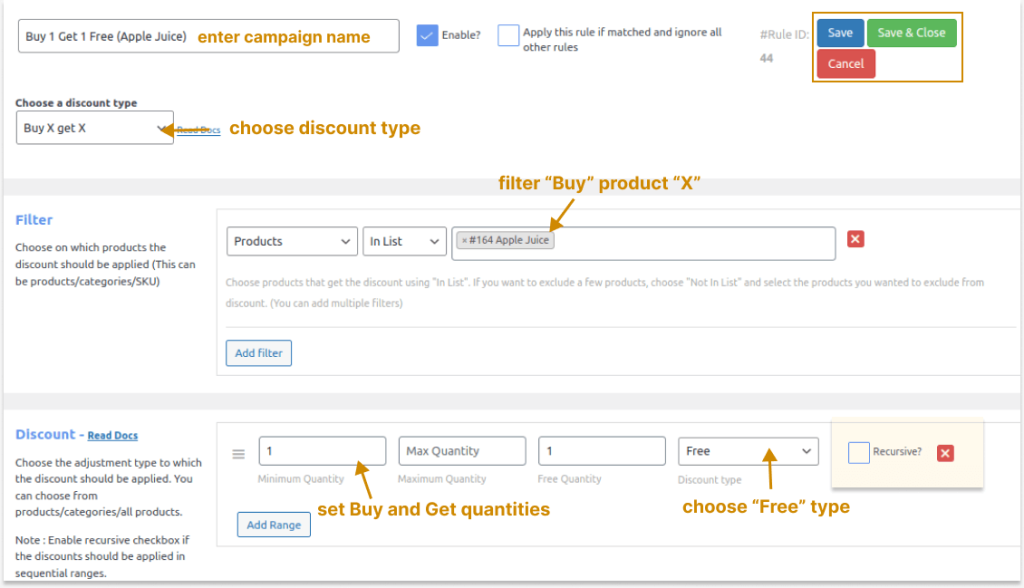Image resolution: width=1024 pixels, height=588 pixels.
Task: Save the campaign with the blue Save button
Action: (x=840, y=32)
